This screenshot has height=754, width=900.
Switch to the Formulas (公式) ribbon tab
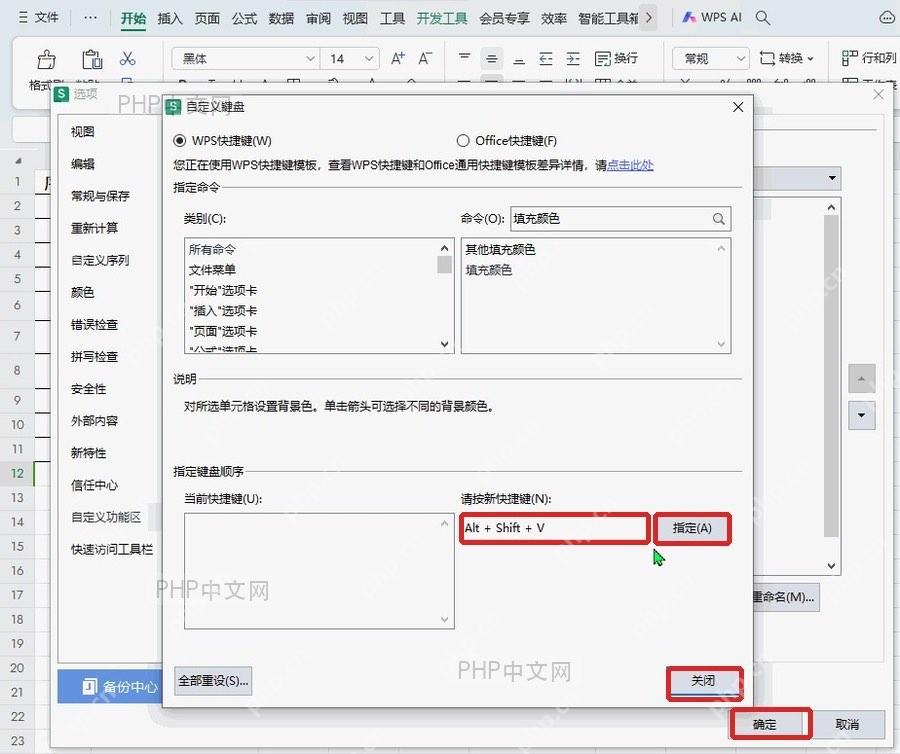click(244, 18)
